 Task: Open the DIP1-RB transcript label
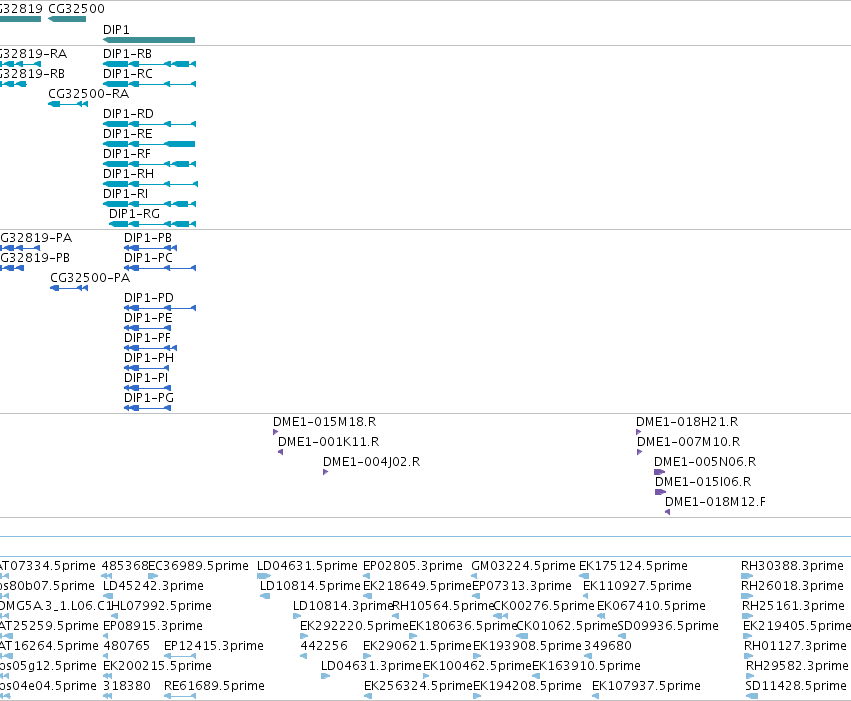[x=128, y=54]
